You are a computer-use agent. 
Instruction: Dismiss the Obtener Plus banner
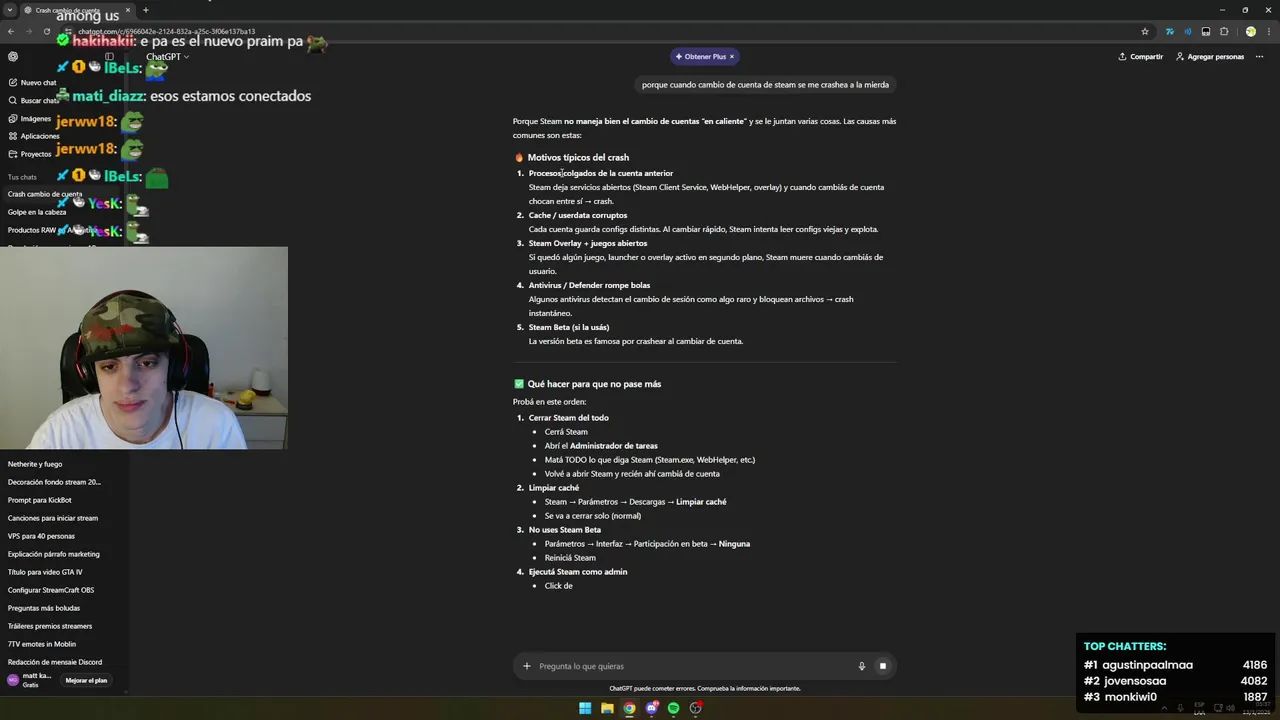pos(731,57)
